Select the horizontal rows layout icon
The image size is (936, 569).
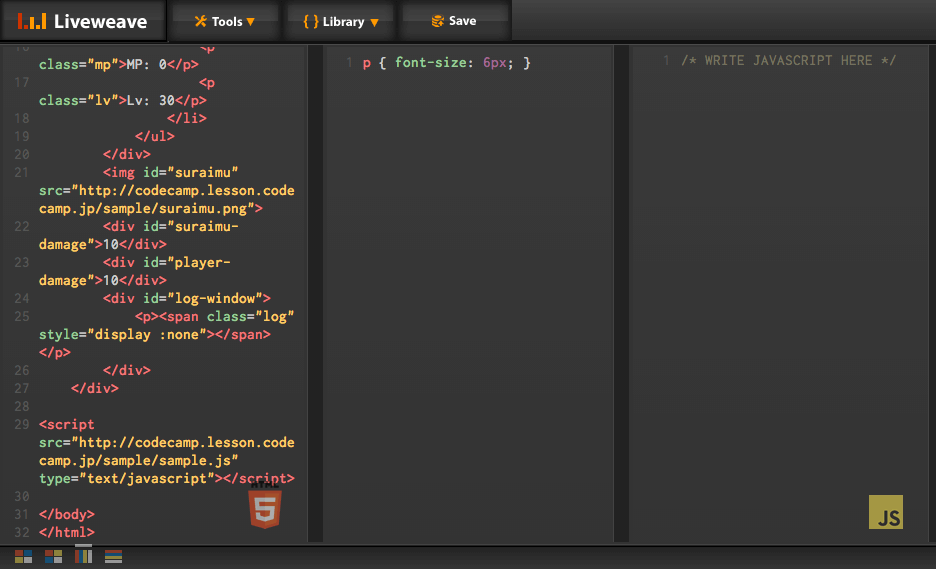(x=113, y=556)
